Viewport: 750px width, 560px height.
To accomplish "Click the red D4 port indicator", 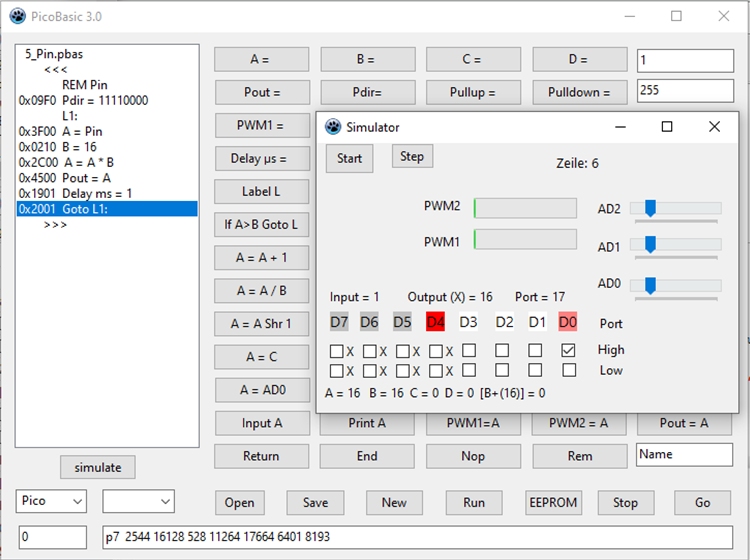I will 435,322.
